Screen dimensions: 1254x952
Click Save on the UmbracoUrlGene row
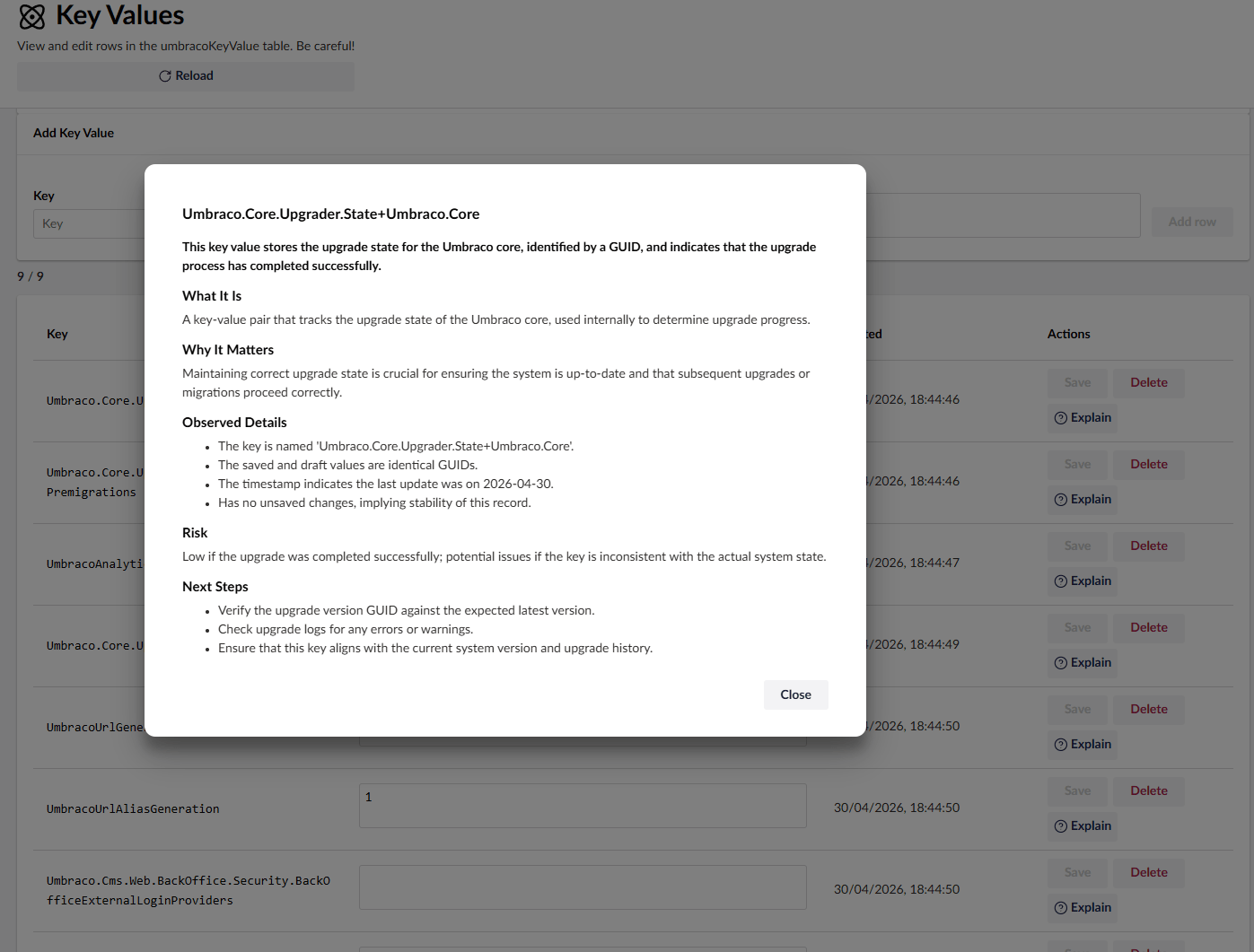[1078, 709]
